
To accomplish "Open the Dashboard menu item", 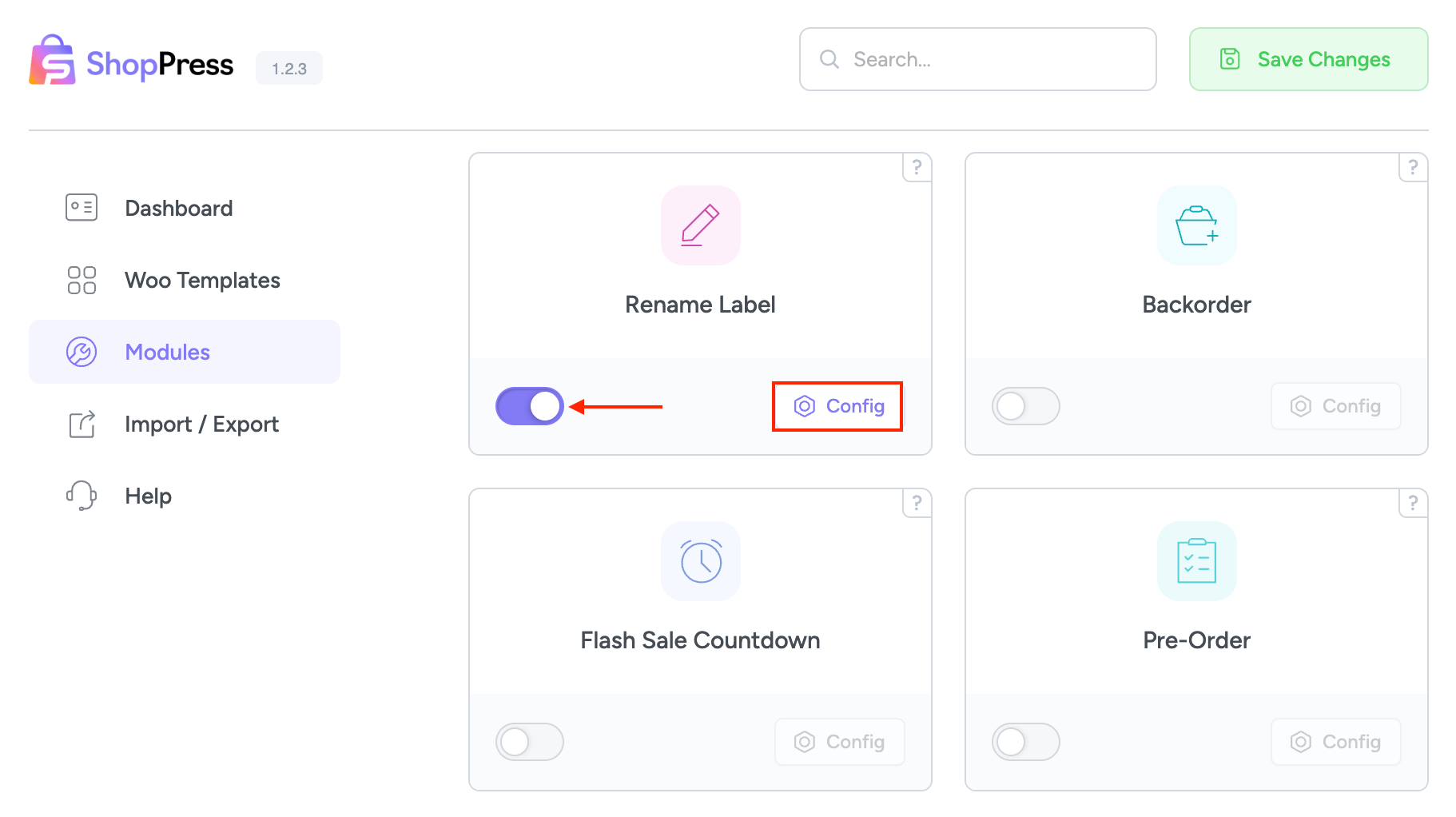I will coord(178,208).
